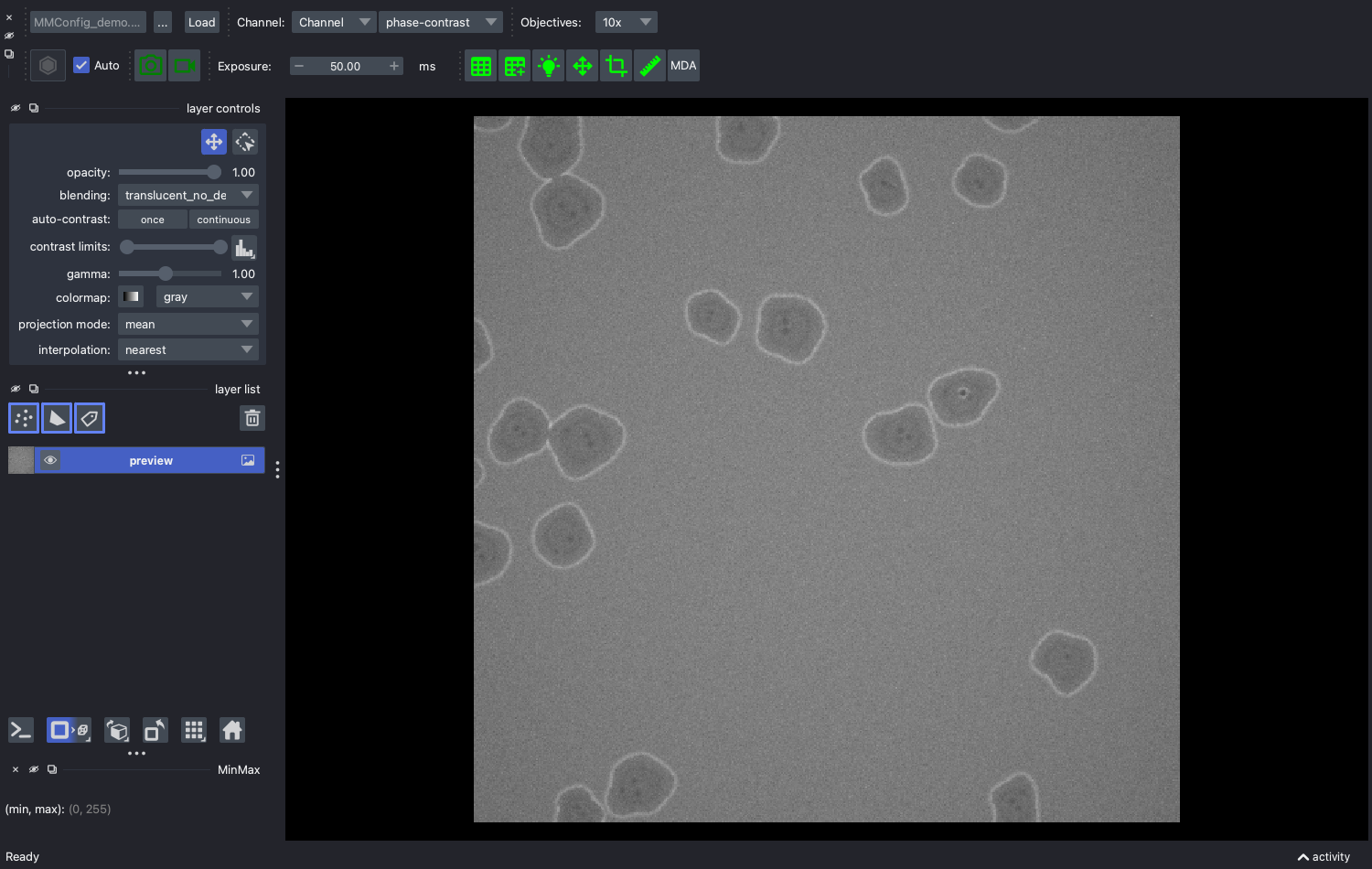Viewport: 1372px width, 869px height.
Task: Open the 10x Objectives dropdown
Action: pyautogui.click(x=627, y=22)
